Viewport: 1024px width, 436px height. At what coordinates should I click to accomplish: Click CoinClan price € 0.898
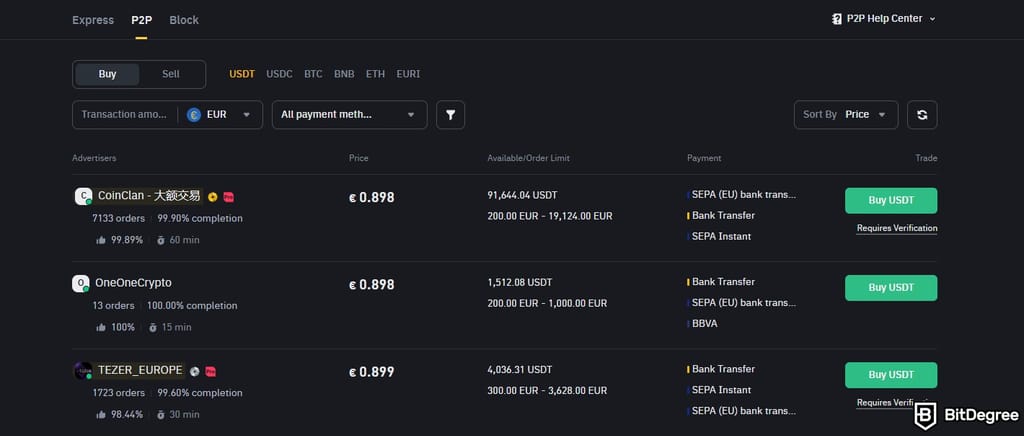[372, 198]
